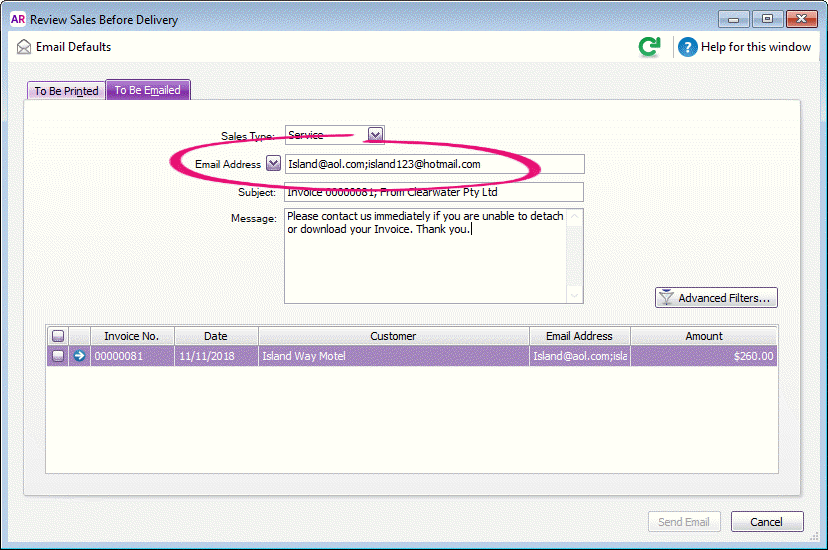This screenshot has width=828, height=550.
Task: Sort by the Invoice No. column header
Action: click(x=132, y=336)
